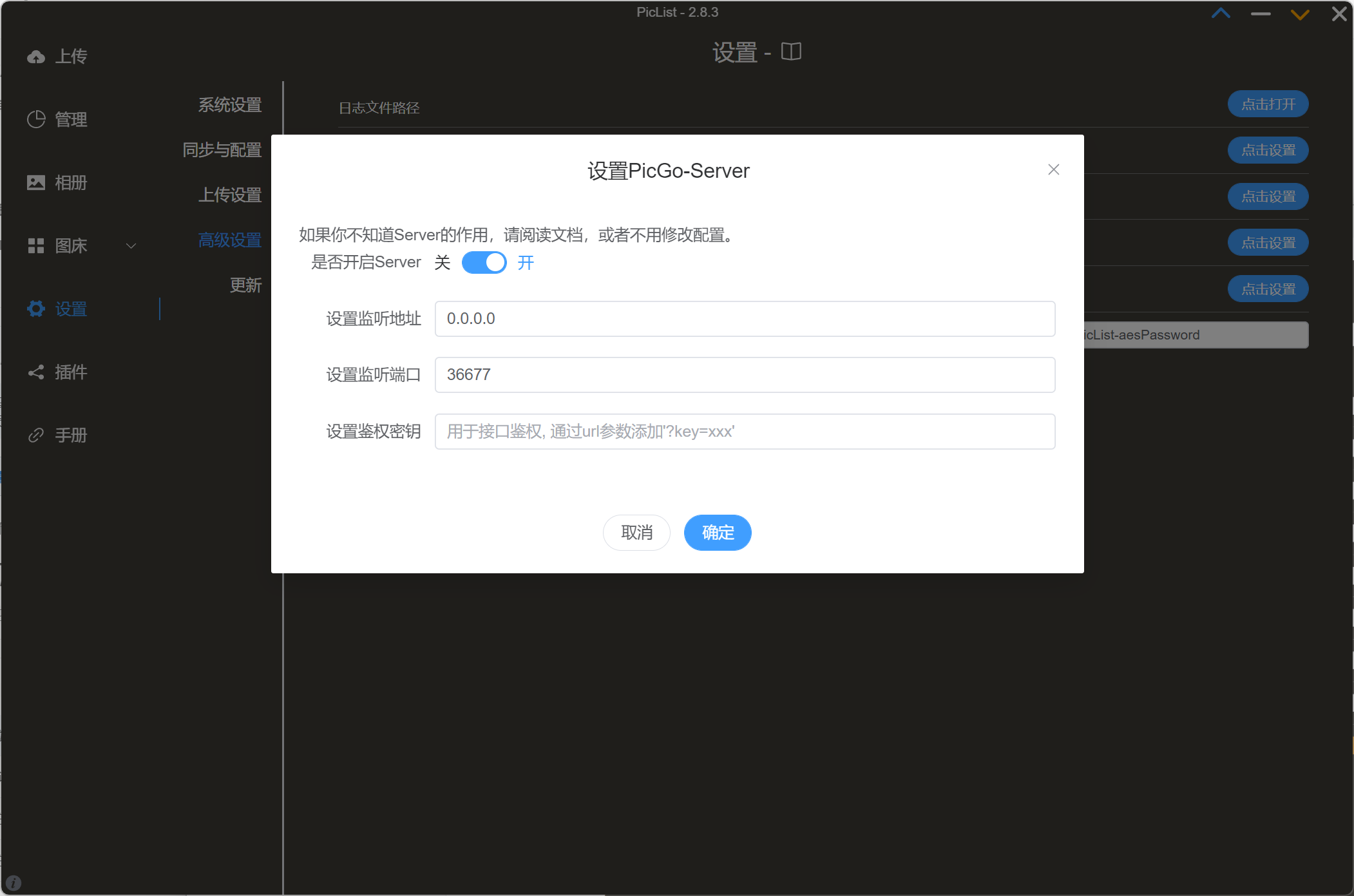Click the 取消 button
The image size is (1354, 896).
point(636,533)
